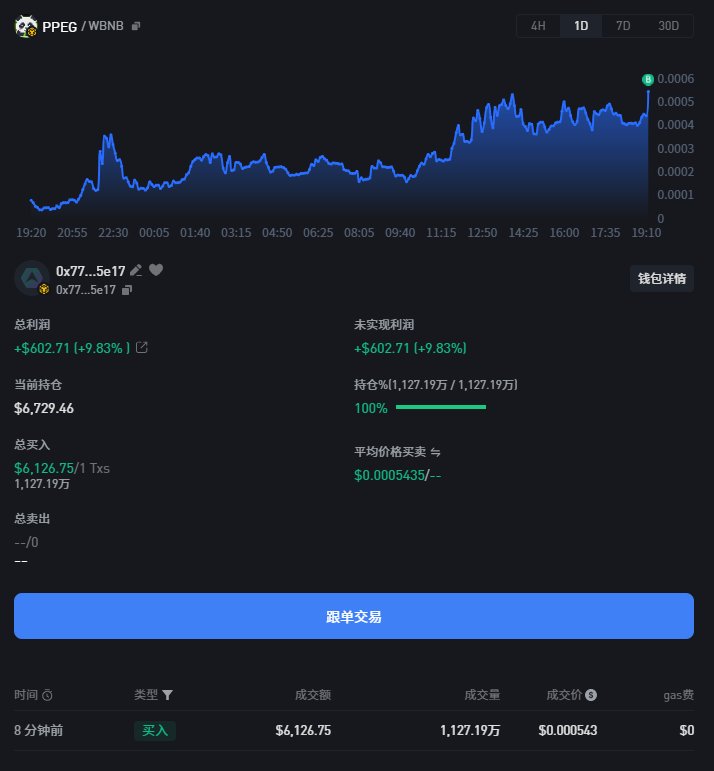Click current holding value $6,729.46
The image size is (714, 771).
[x=44, y=408]
